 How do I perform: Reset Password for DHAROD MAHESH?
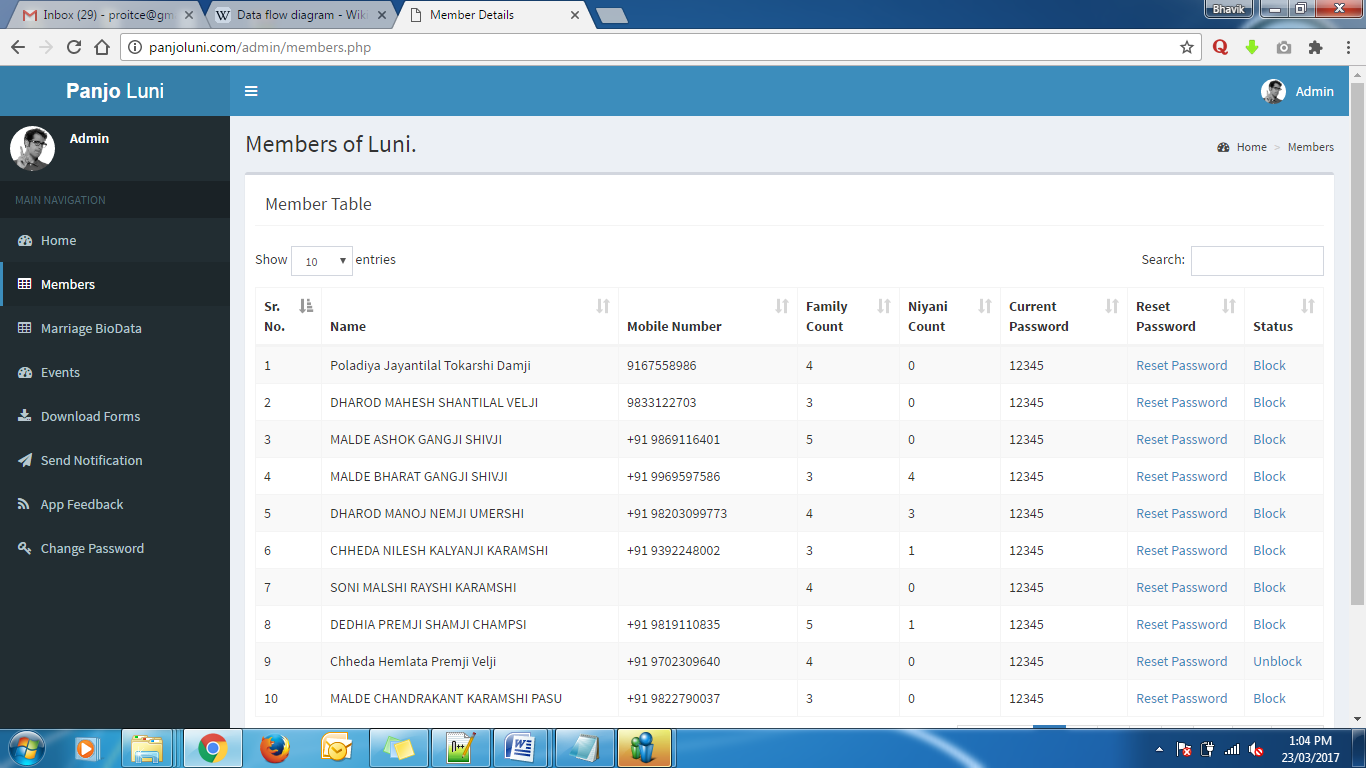point(1181,402)
